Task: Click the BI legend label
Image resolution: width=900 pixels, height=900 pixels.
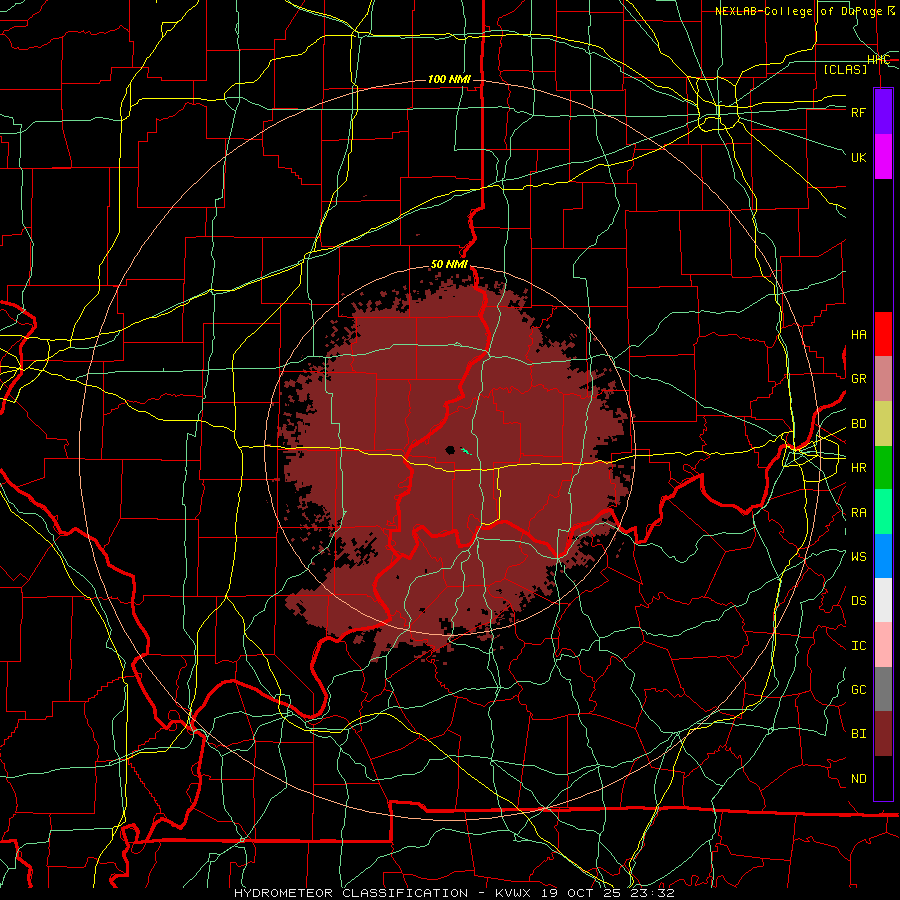Action: pyautogui.click(x=859, y=734)
